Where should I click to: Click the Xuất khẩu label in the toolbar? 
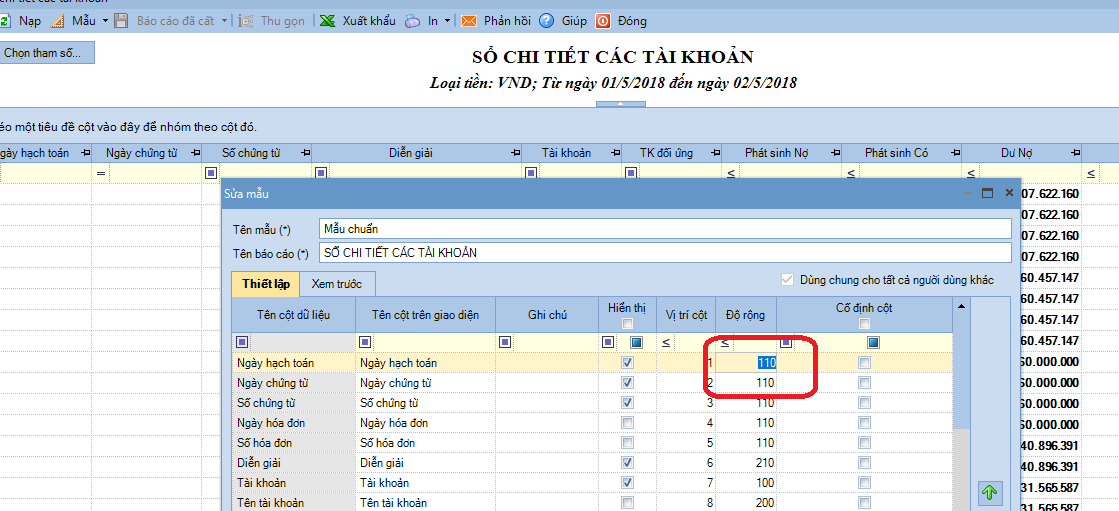(369, 21)
